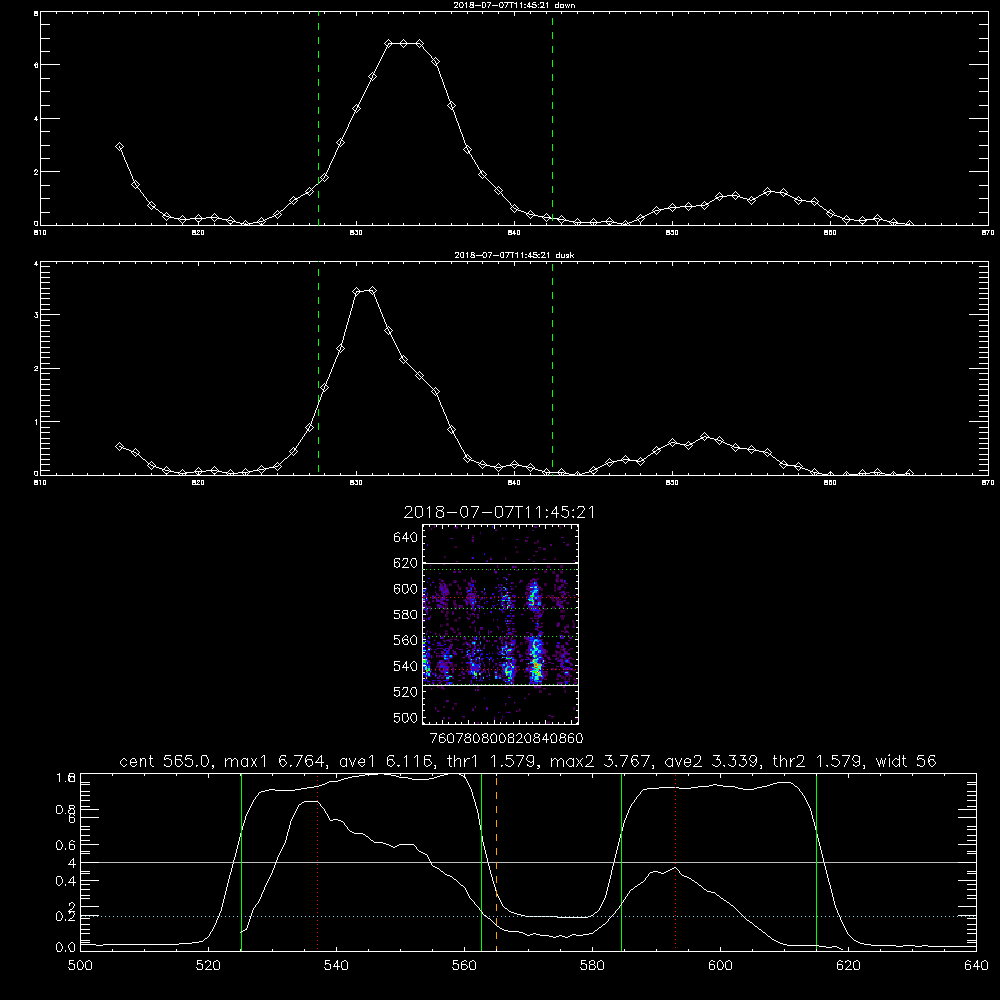Click the first diamond marker of the dusk curve
Image resolution: width=1000 pixels, height=1000 pixels.
click(x=119, y=446)
